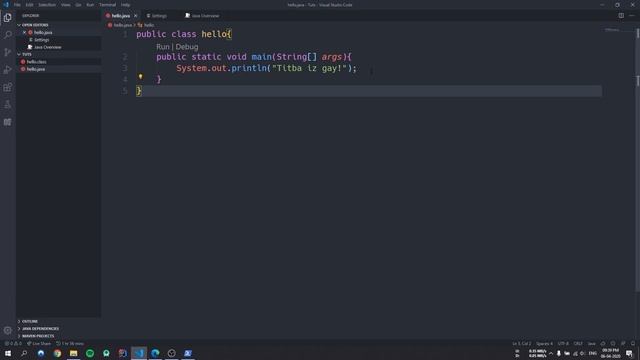Select language mode Java in status bar
This screenshot has height=360, width=640.
click(x=591, y=344)
